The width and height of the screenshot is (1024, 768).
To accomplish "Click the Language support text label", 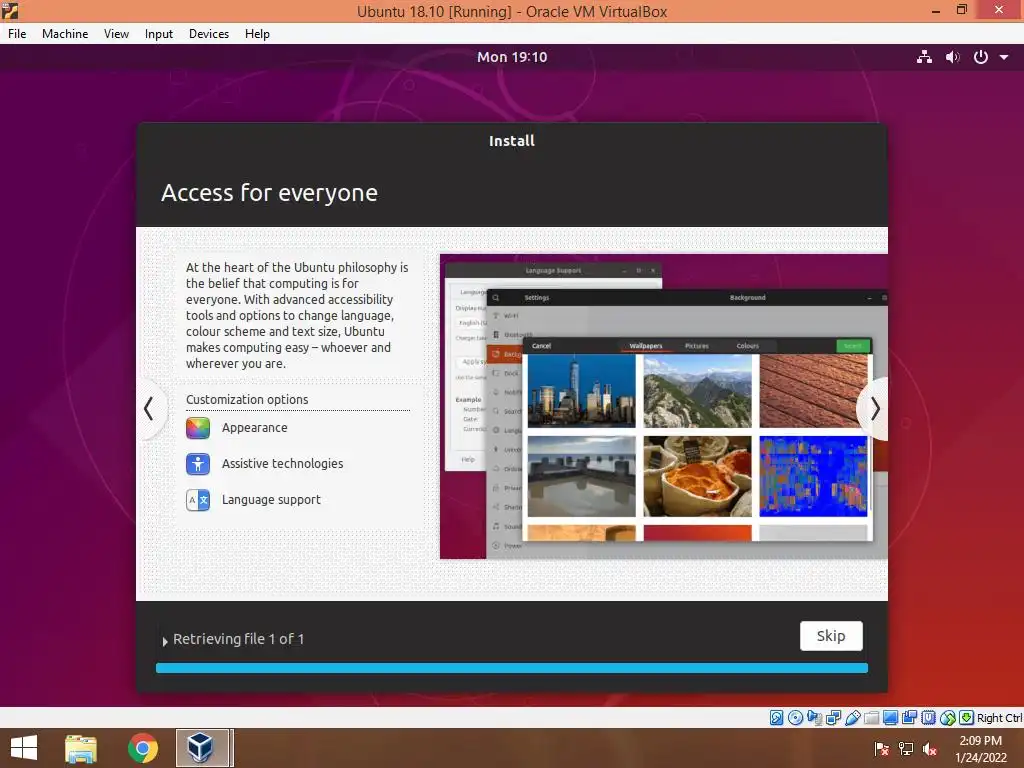I will (x=271, y=500).
